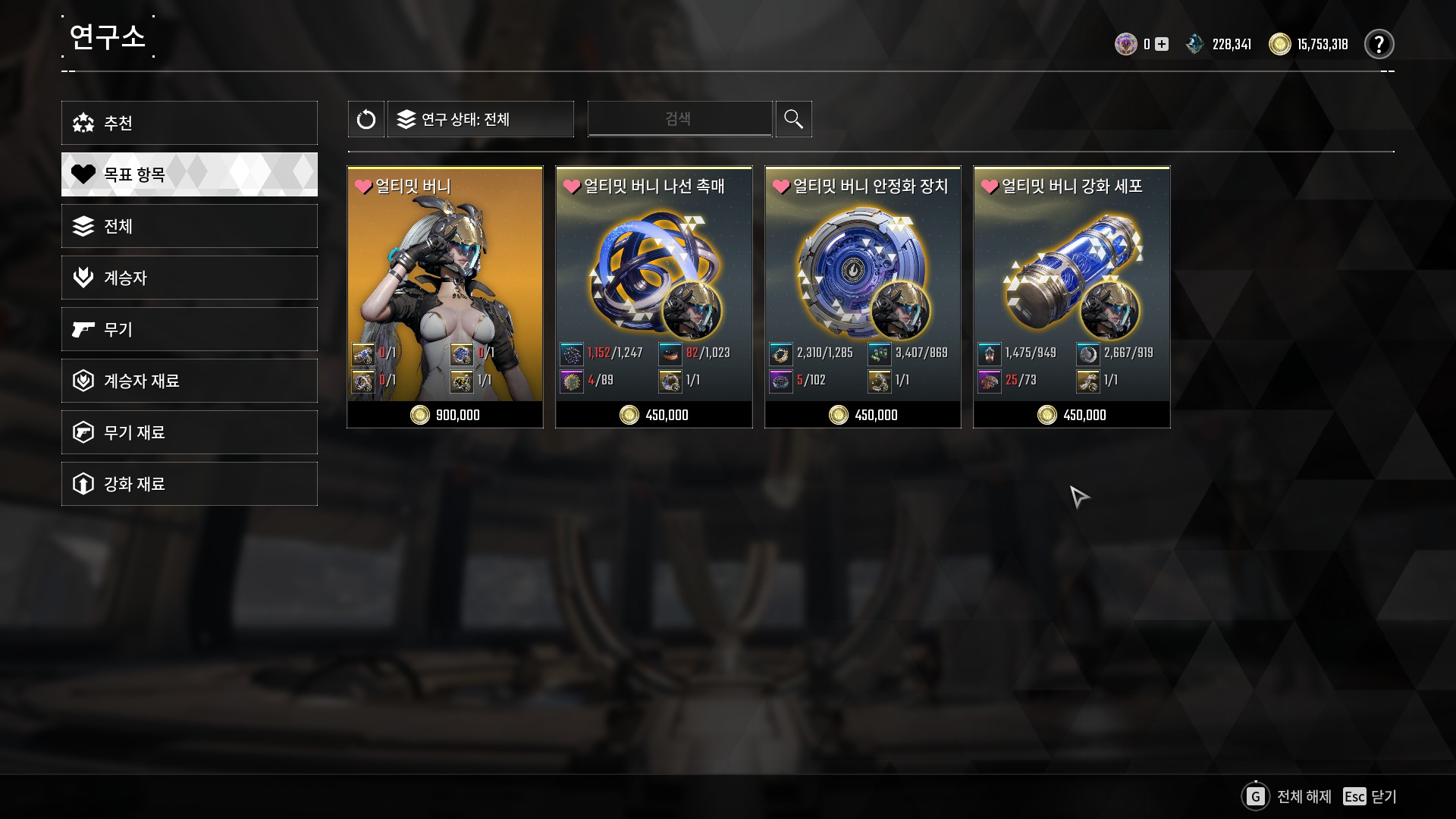Open the 연구 상태: 전체 filter dropdown
Viewport: 1456px width, 819px height.
(x=481, y=119)
